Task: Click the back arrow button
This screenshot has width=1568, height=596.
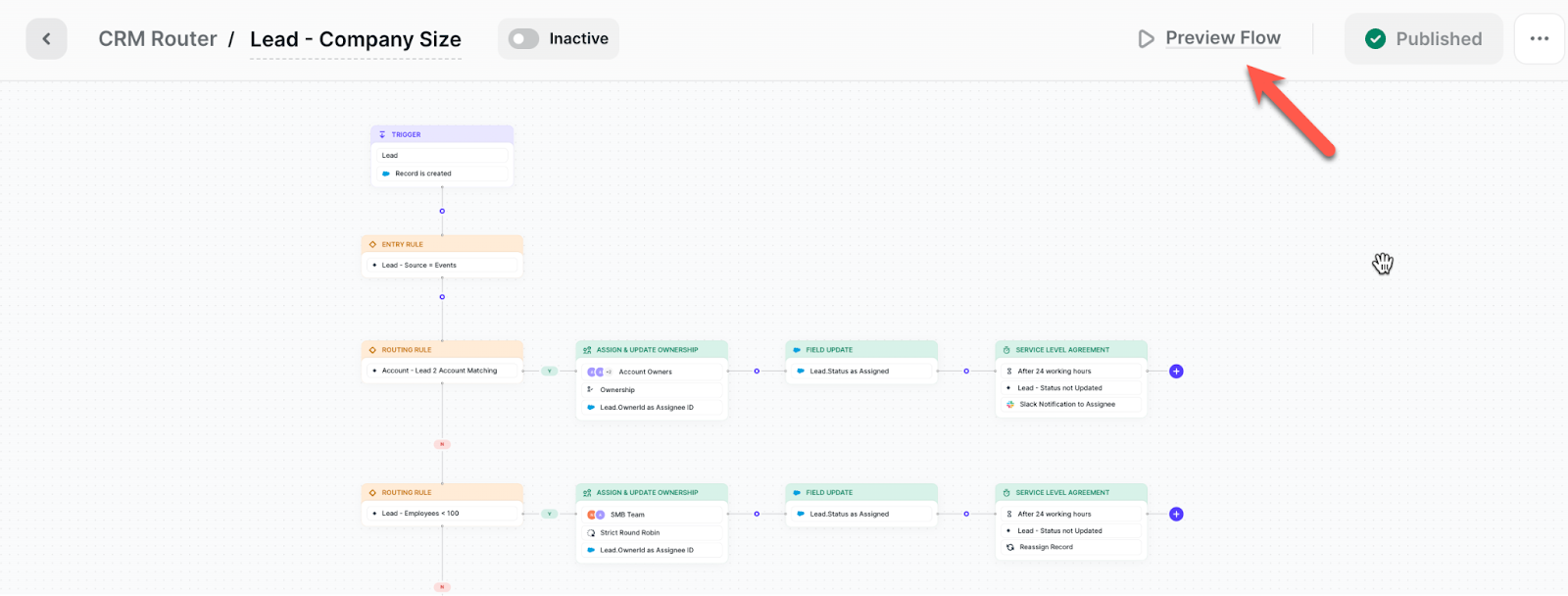Action: [x=46, y=39]
